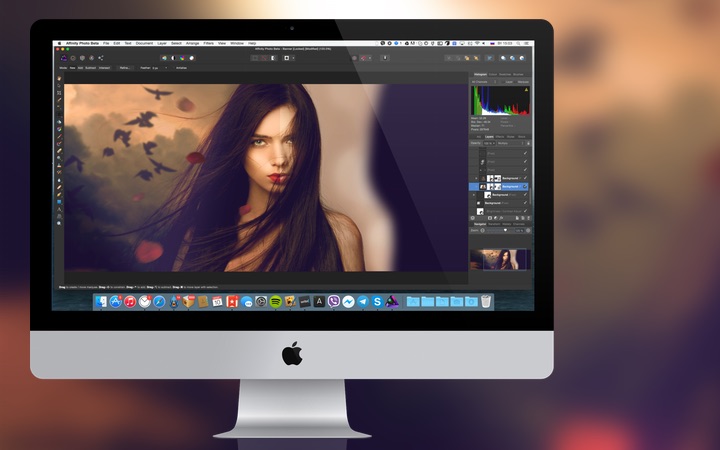Open the Export persona share icon

[101, 58]
